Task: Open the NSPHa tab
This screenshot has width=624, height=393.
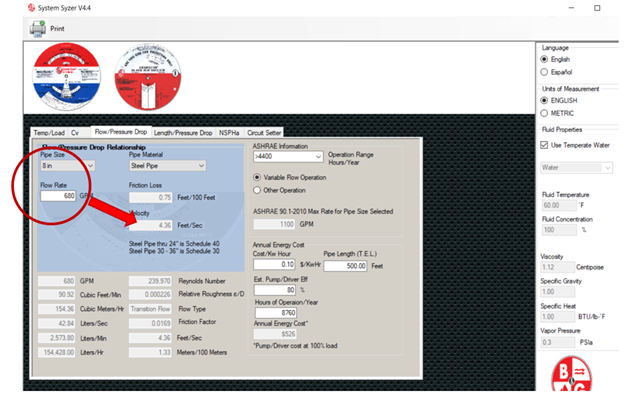Action: (x=229, y=133)
